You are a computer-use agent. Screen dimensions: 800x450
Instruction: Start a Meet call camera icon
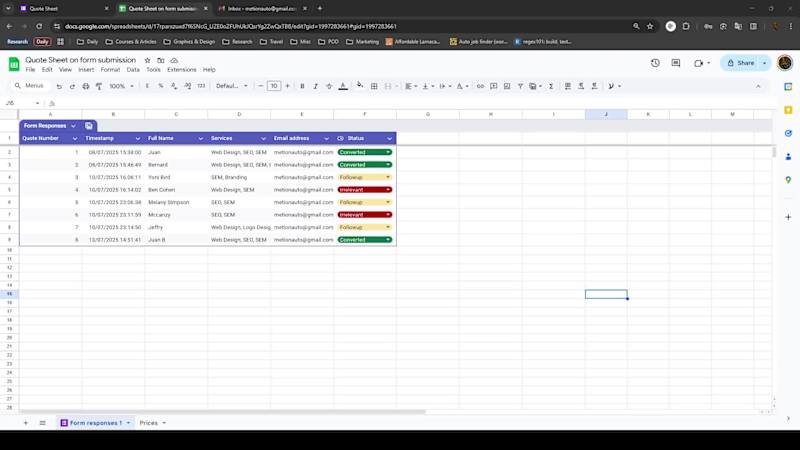point(698,63)
